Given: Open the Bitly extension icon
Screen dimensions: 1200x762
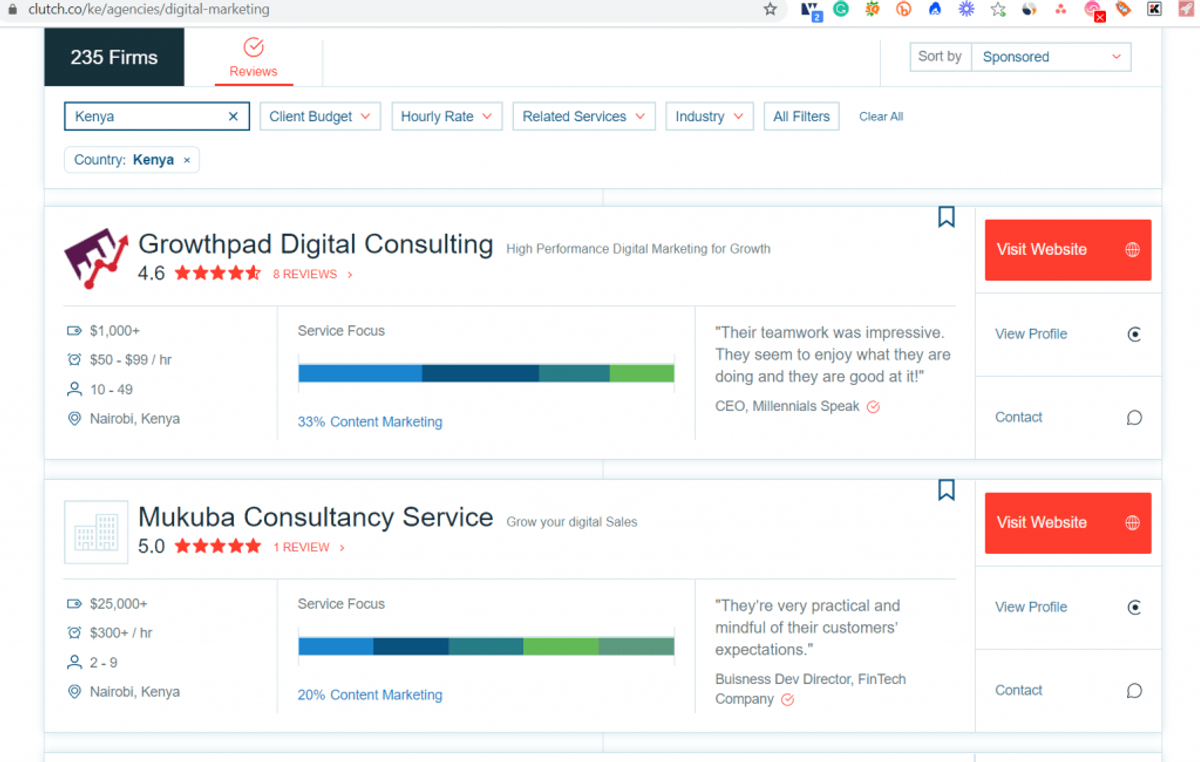Looking at the screenshot, I should pos(904,9).
